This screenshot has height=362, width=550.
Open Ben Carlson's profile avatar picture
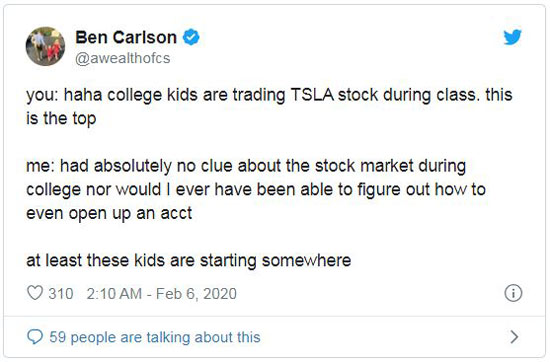point(45,46)
